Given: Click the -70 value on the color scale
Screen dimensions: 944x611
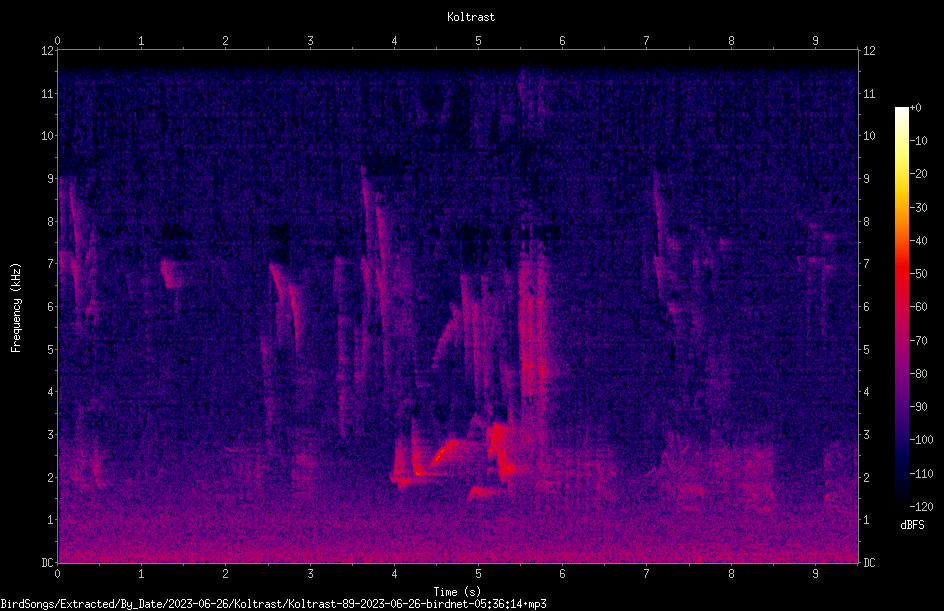Looking at the screenshot, I should tap(918, 341).
